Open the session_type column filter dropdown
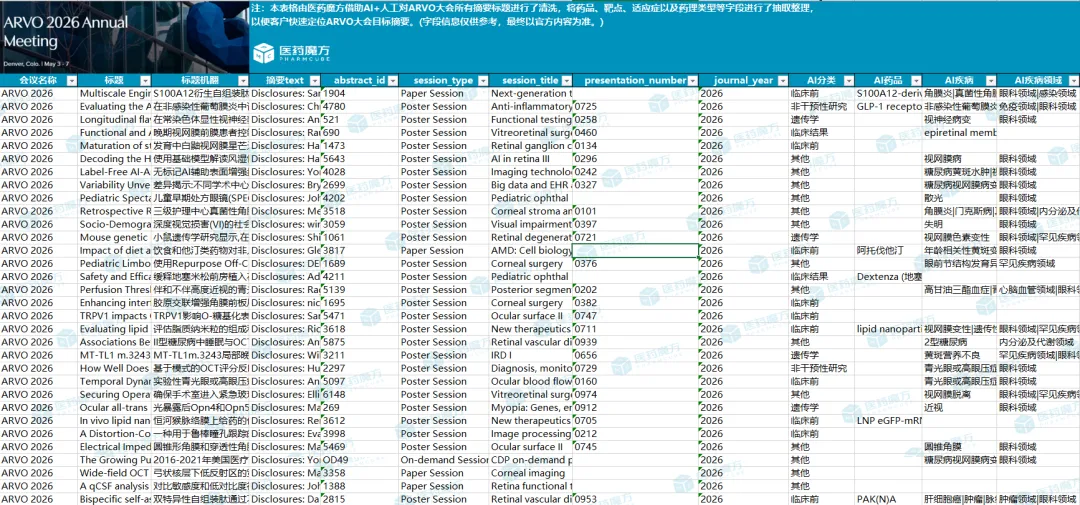This screenshot has width=1080, height=505. (x=482, y=81)
